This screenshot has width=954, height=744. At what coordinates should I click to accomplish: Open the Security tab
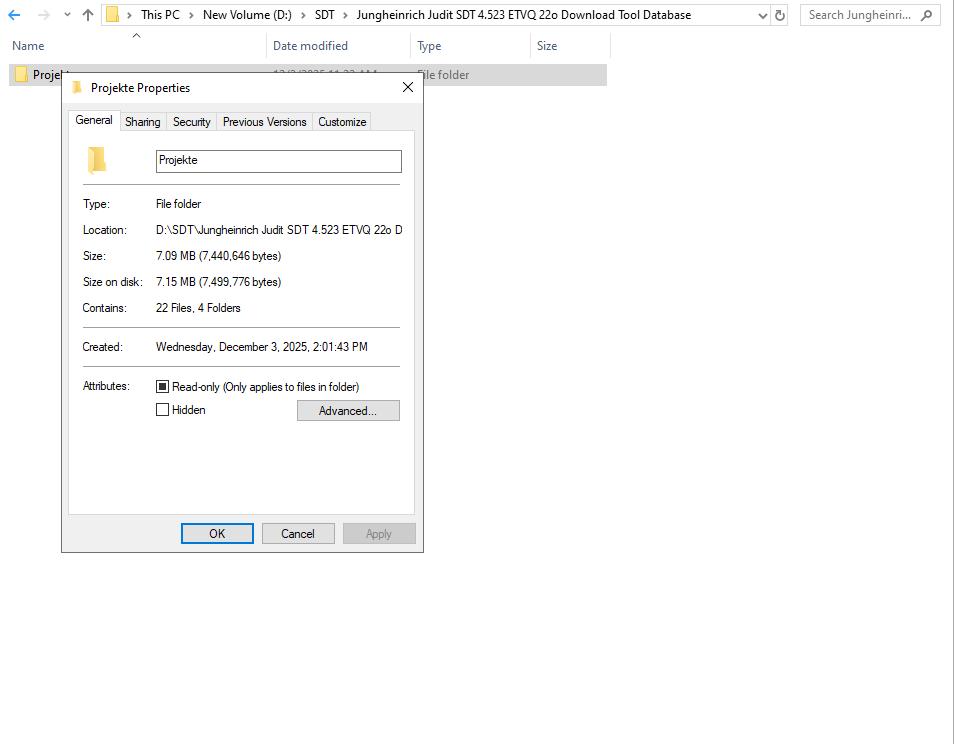coord(192,122)
